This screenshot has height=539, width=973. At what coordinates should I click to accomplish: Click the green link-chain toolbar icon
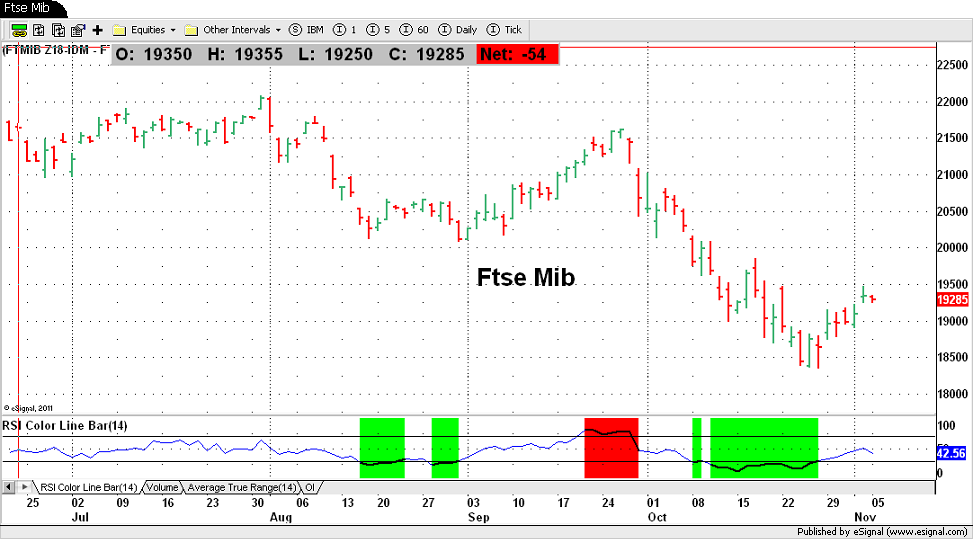click(x=19, y=30)
